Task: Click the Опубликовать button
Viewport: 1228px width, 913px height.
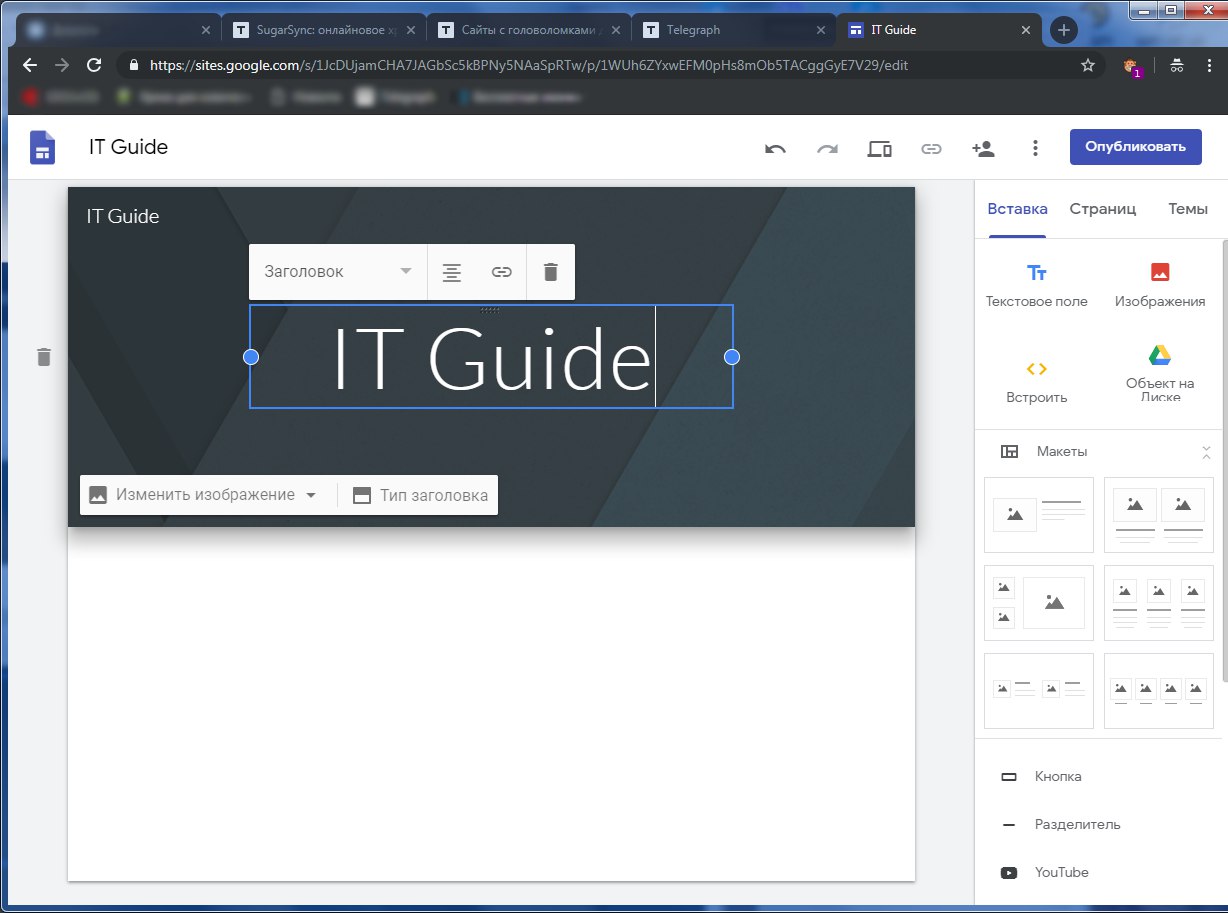Action: coord(1135,147)
